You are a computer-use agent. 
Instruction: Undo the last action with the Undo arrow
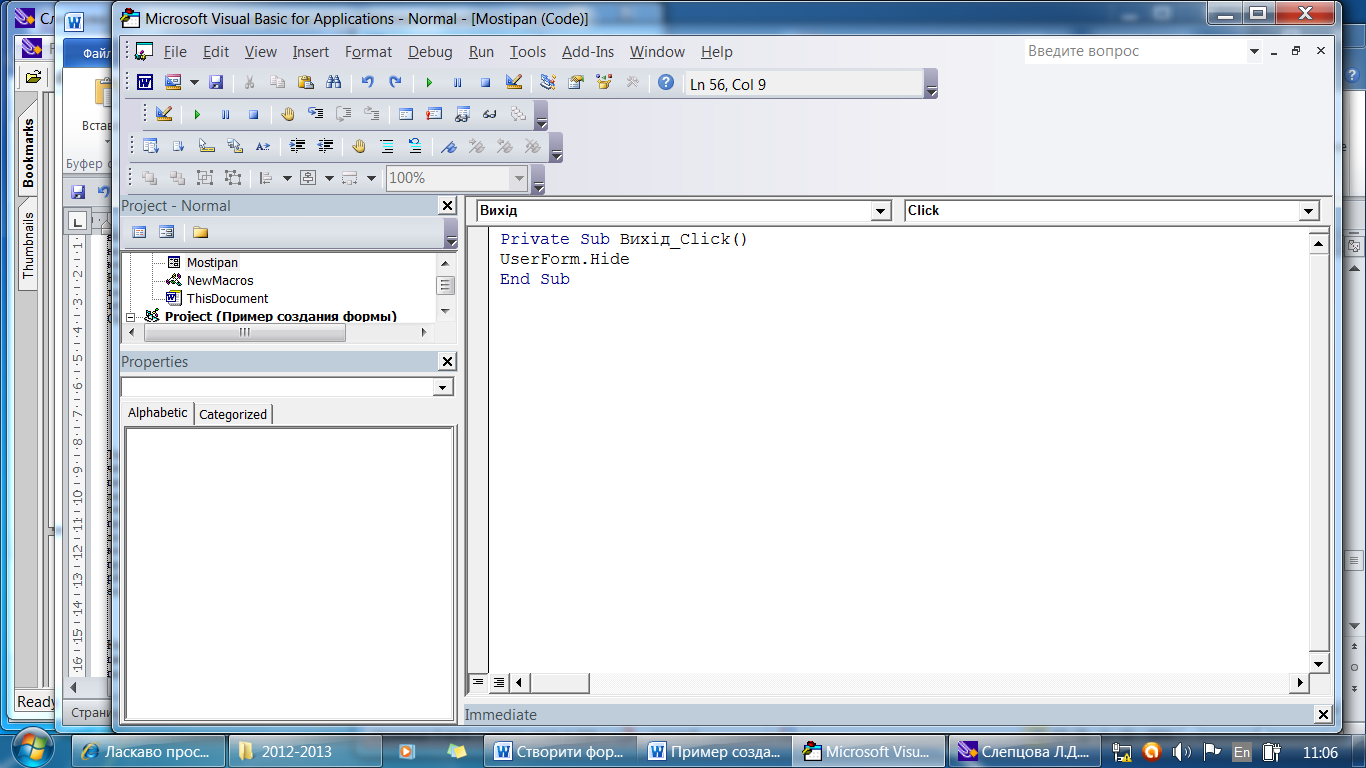pos(368,83)
